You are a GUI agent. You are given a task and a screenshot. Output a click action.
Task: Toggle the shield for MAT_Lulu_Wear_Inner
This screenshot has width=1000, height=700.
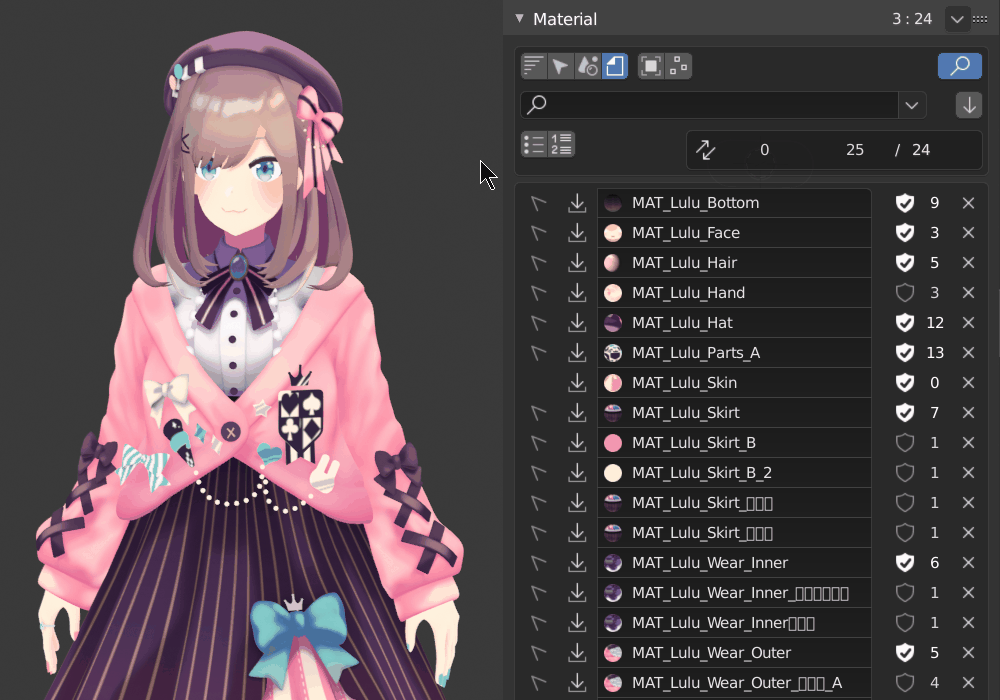[x=905, y=562]
